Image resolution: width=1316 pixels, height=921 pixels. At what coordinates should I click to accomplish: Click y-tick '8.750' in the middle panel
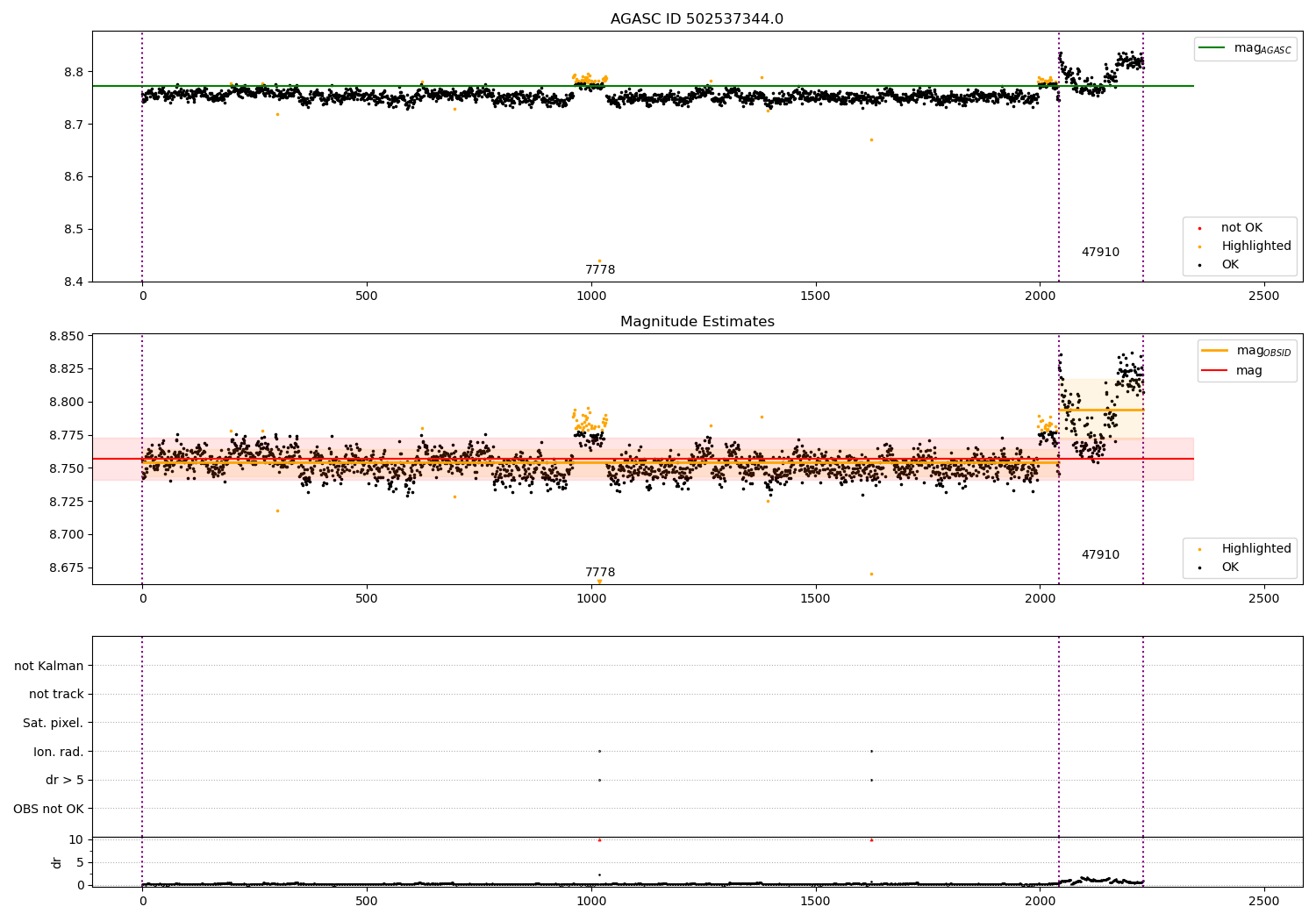click(67, 468)
